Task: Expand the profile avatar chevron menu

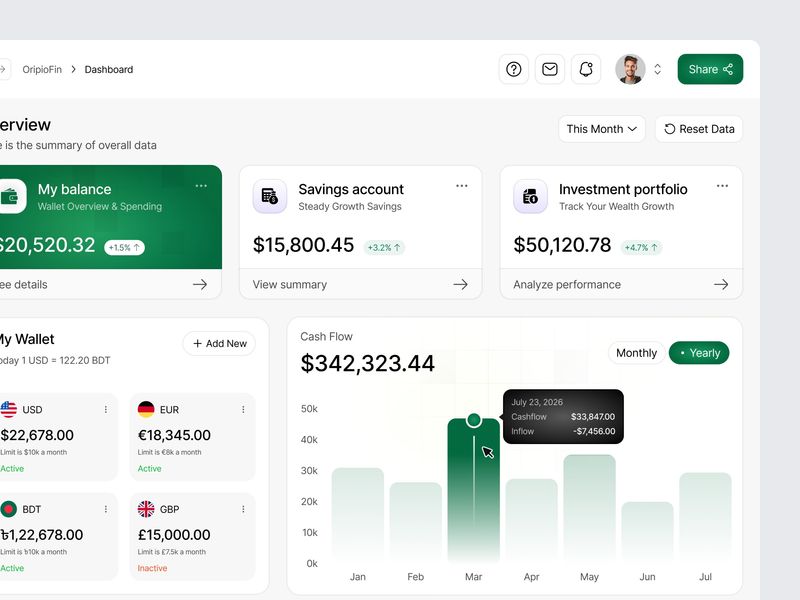Action: pyautogui.click(x=658, y=69)
